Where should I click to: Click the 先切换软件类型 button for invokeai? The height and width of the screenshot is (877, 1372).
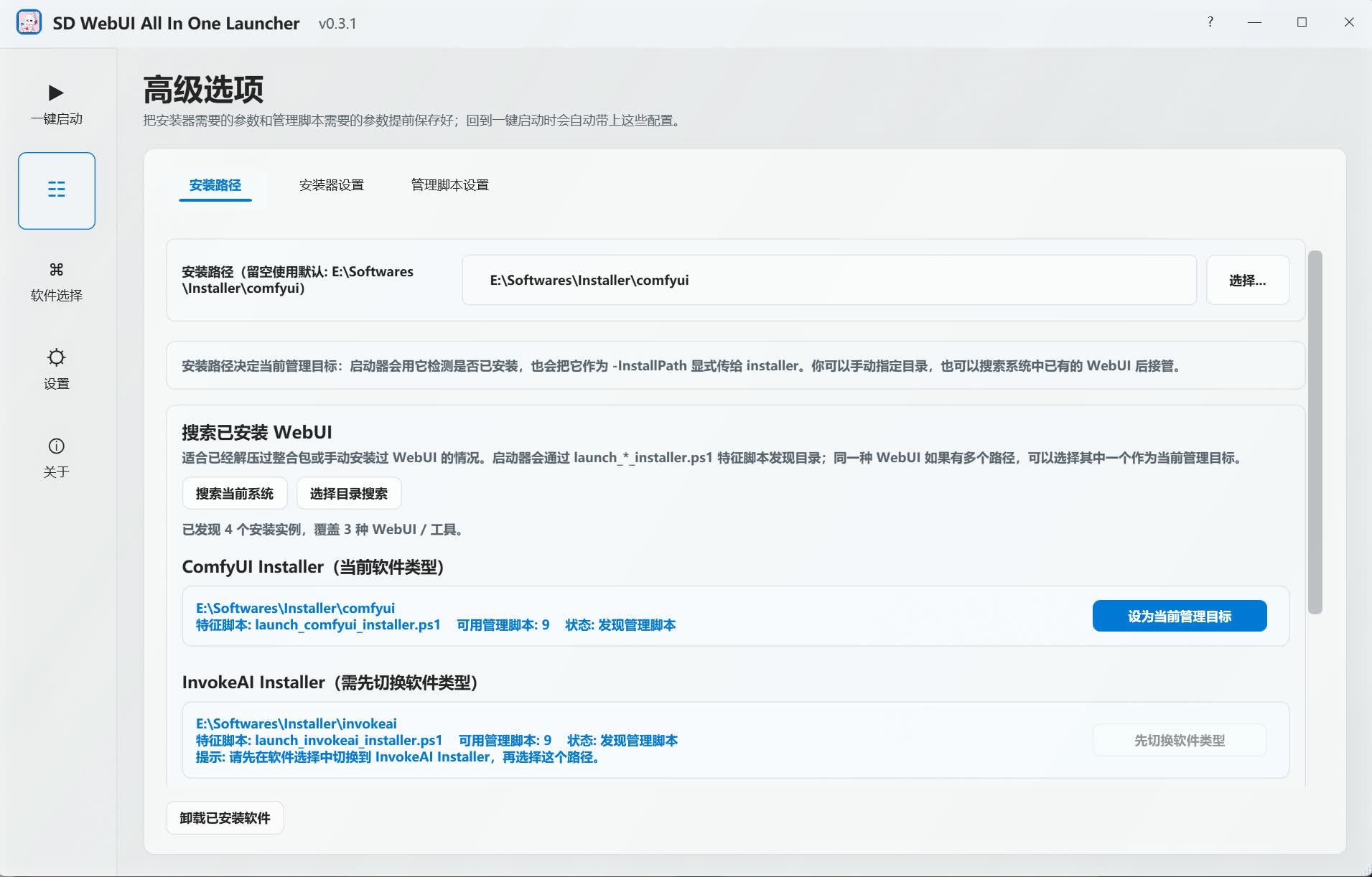point(1179,740)
